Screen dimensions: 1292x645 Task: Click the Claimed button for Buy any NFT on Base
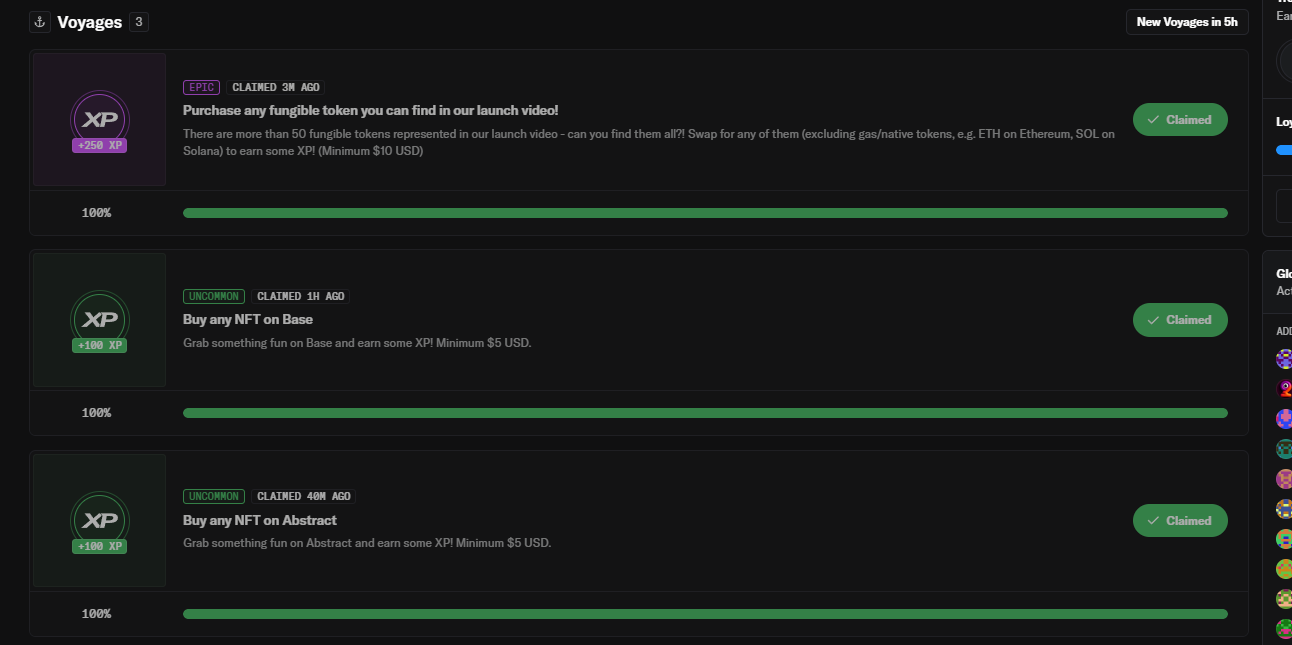(x=1180, y=320)
